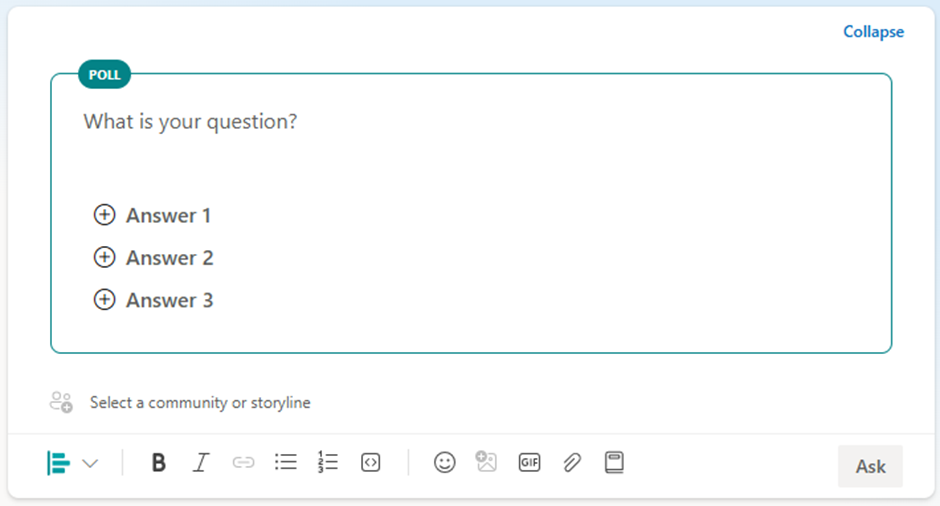Collapse the poll composer
The height and width of the screenshot is (506, 940).
point(873,32)
